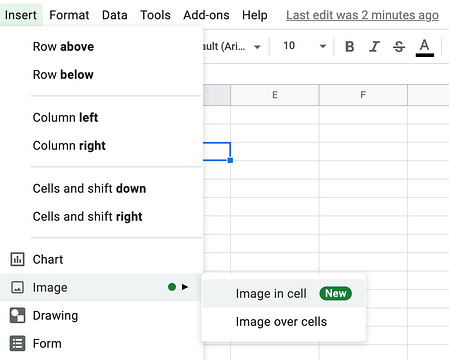Open the Insert menu

tap(21, 15)
